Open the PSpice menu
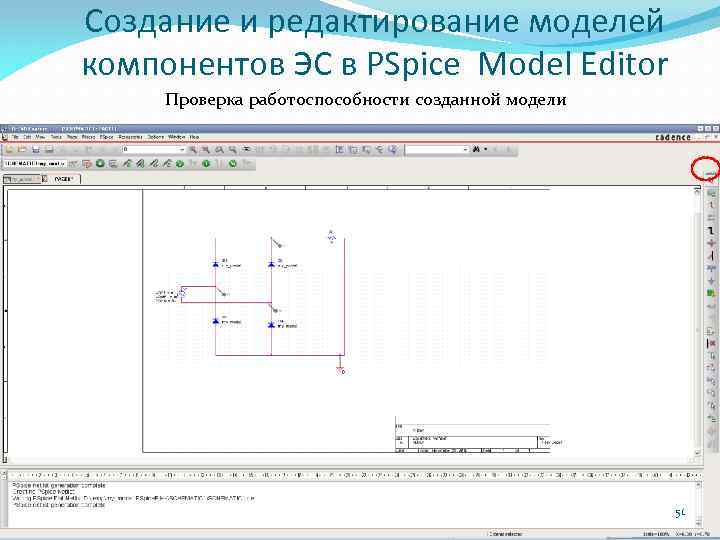Viewport: 720px width, 540px height. tap(107, 137)
